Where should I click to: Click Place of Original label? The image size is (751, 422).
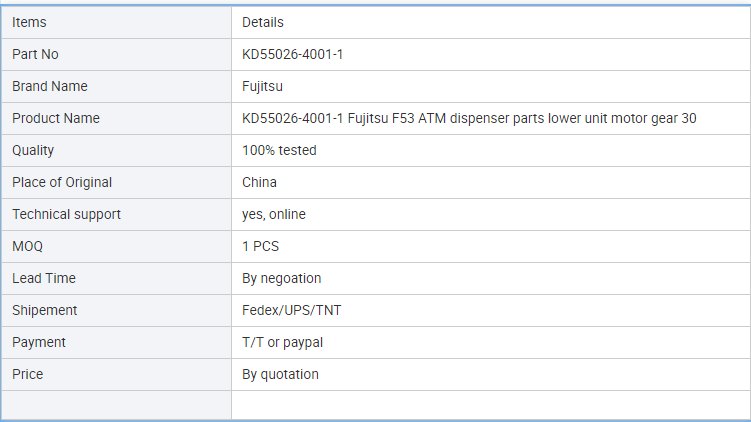click(62, 182)
